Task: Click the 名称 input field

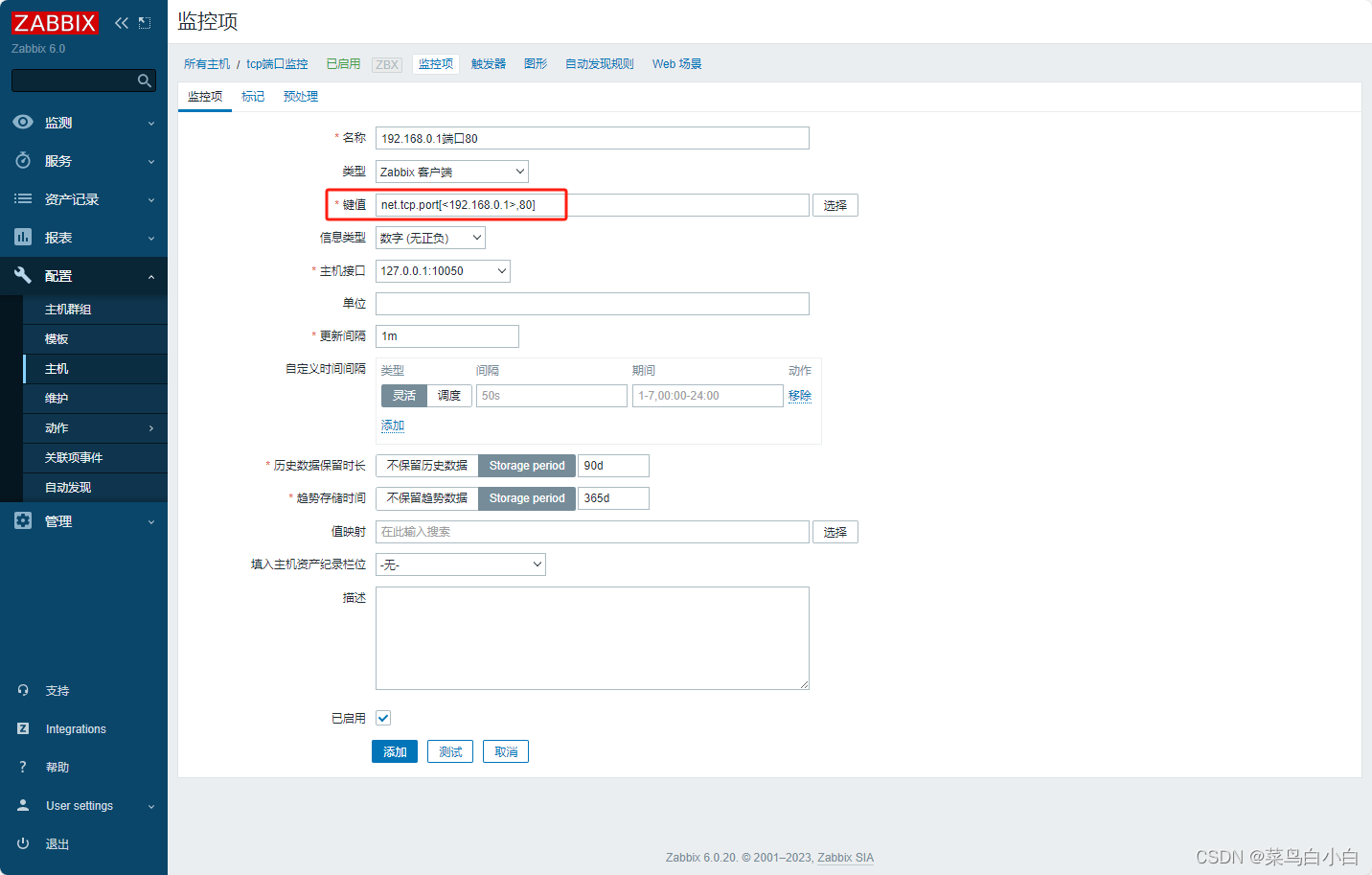Action: [x=592, y=138]
